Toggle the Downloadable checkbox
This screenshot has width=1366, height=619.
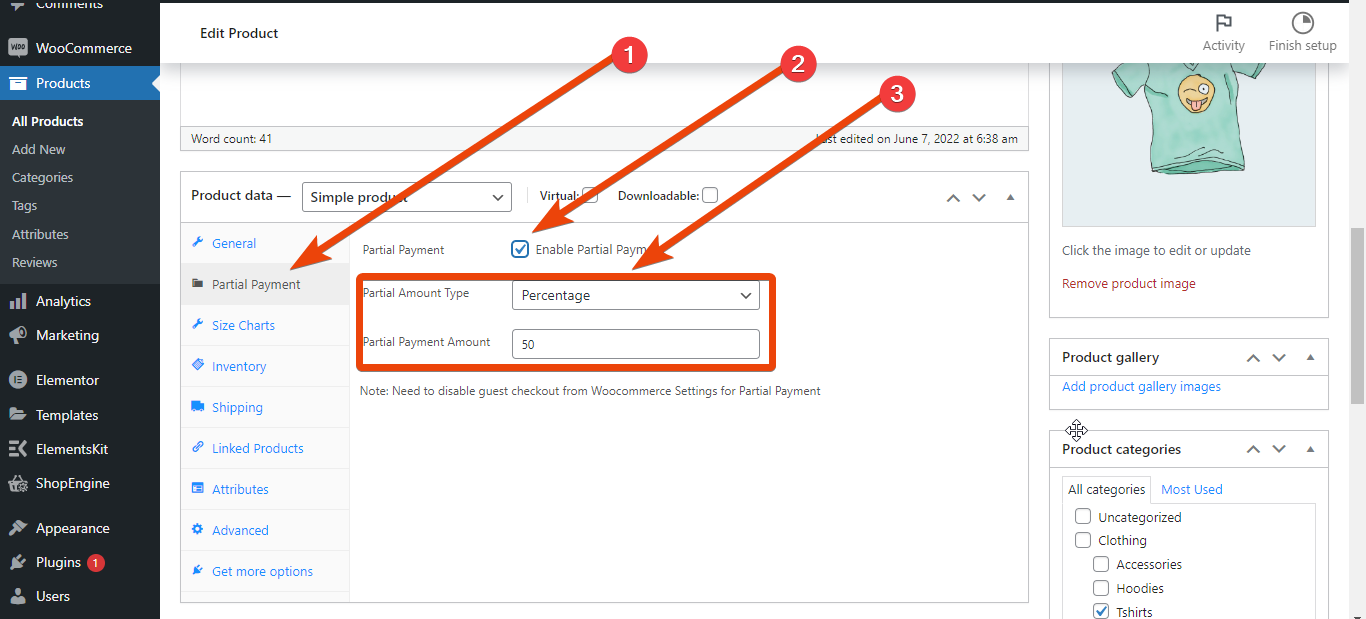point(710,195)
